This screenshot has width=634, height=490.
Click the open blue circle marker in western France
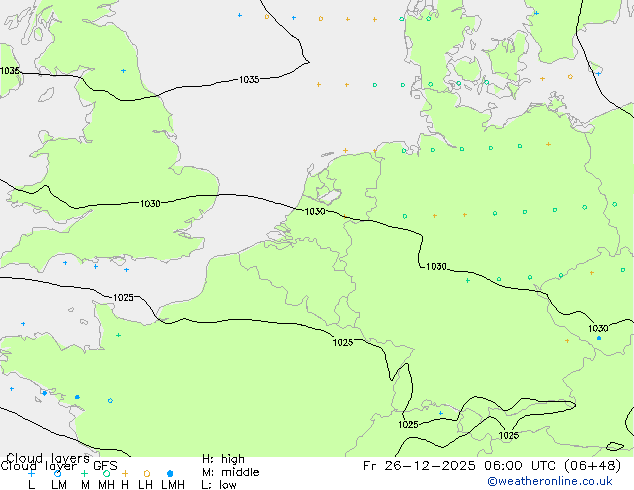[x=110, y=401]
